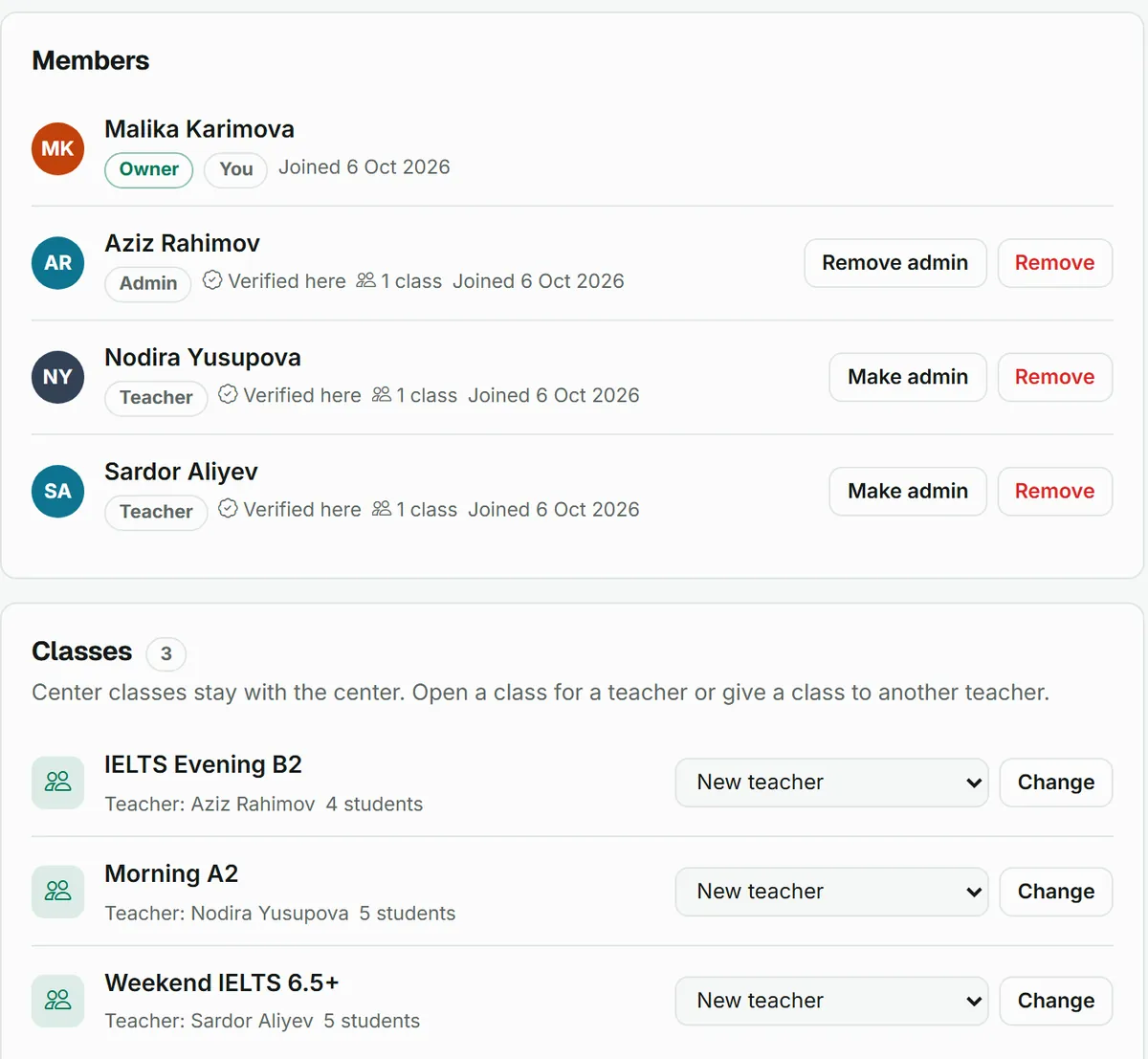The width and height of the screenshot is (1148, 1059).
Task: Click Change for Weekend IELTS 6.5+
Action: point(1055,1001)
